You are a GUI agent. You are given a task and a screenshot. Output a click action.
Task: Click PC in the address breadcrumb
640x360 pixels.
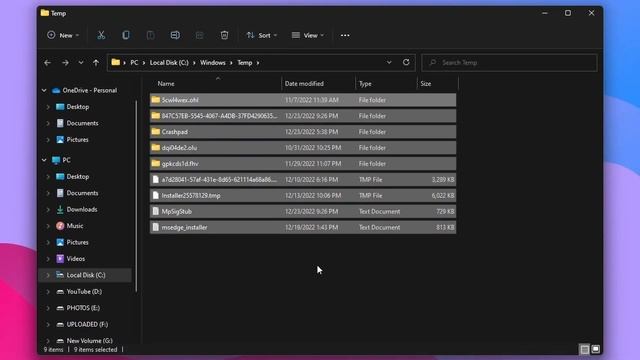pos(134,63)
